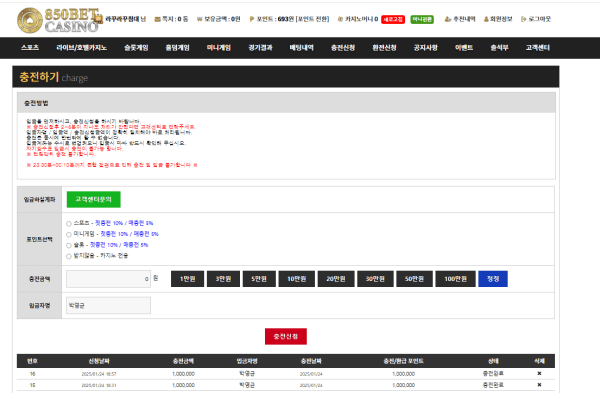Select the 미니게임 bonus point radio
Screen dimensions: 600x393
[69, 235]
